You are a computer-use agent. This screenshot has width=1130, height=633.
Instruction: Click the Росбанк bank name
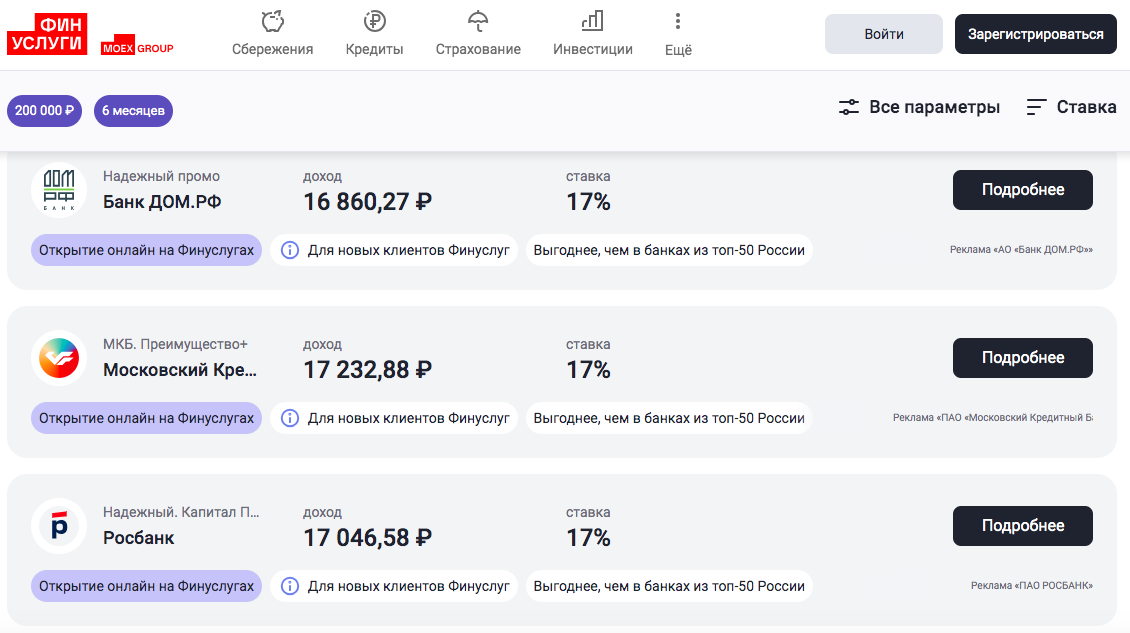138,538
